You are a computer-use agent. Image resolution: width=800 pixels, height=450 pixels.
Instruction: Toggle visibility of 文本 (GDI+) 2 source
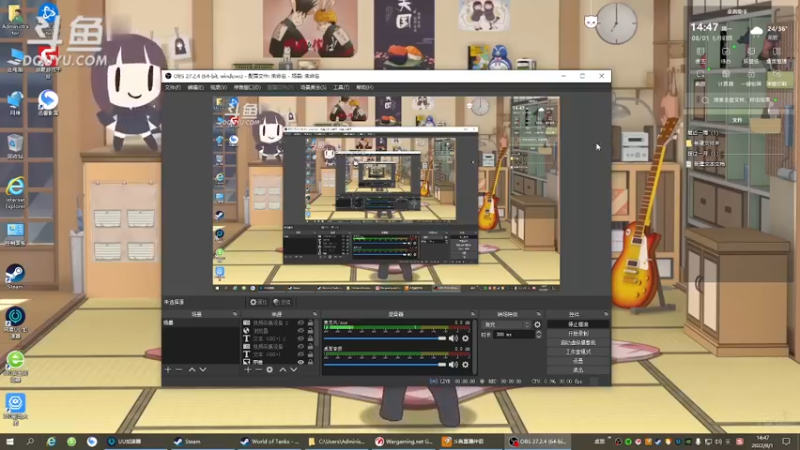click(301, 339)
